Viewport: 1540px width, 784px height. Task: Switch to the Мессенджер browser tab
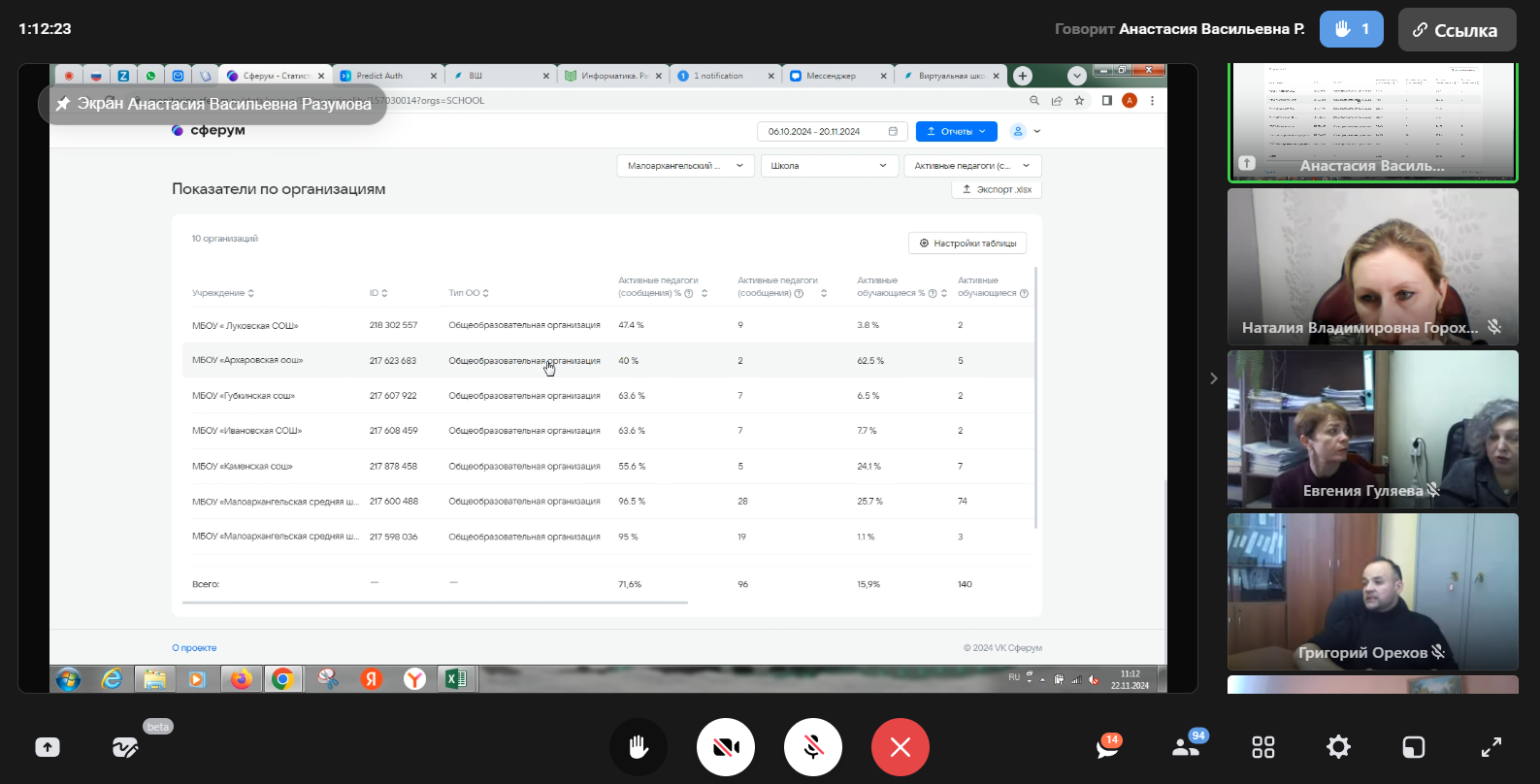pos(831,76)
